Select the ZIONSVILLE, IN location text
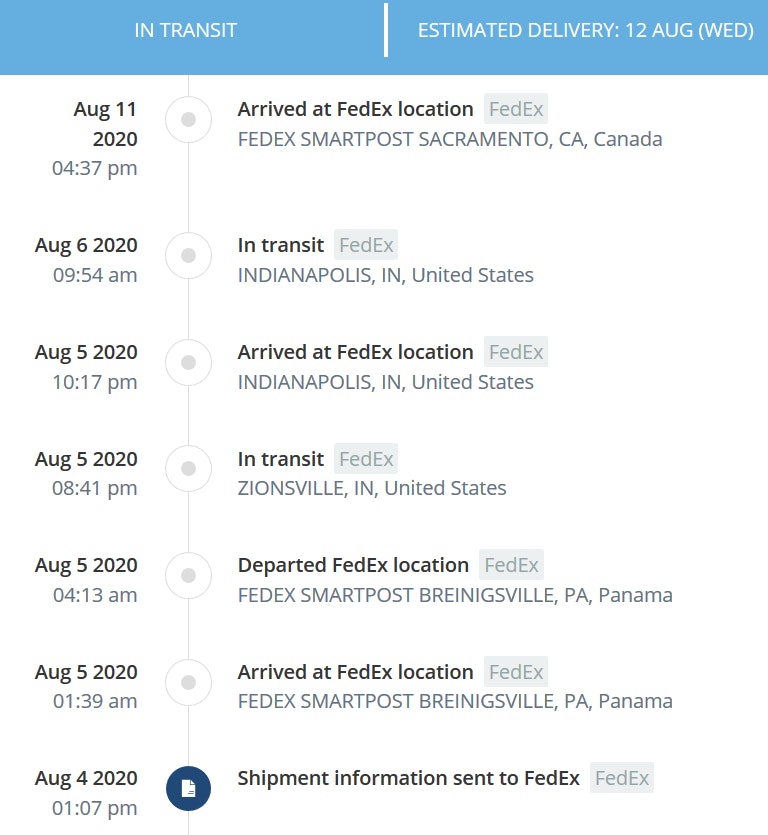The image size is (768, 835). click(x=372, y=488)
